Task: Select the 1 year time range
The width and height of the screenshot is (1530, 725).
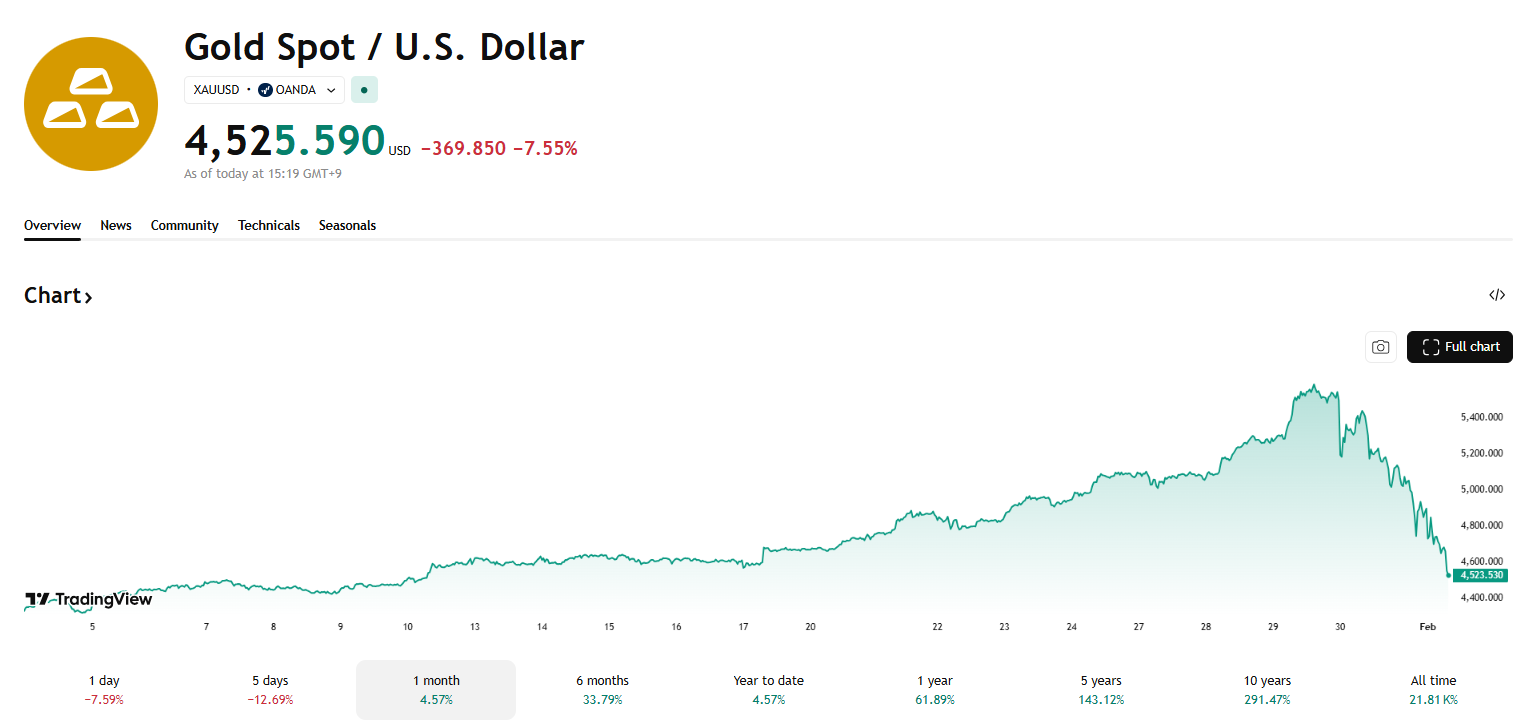Action: [935, 689]
